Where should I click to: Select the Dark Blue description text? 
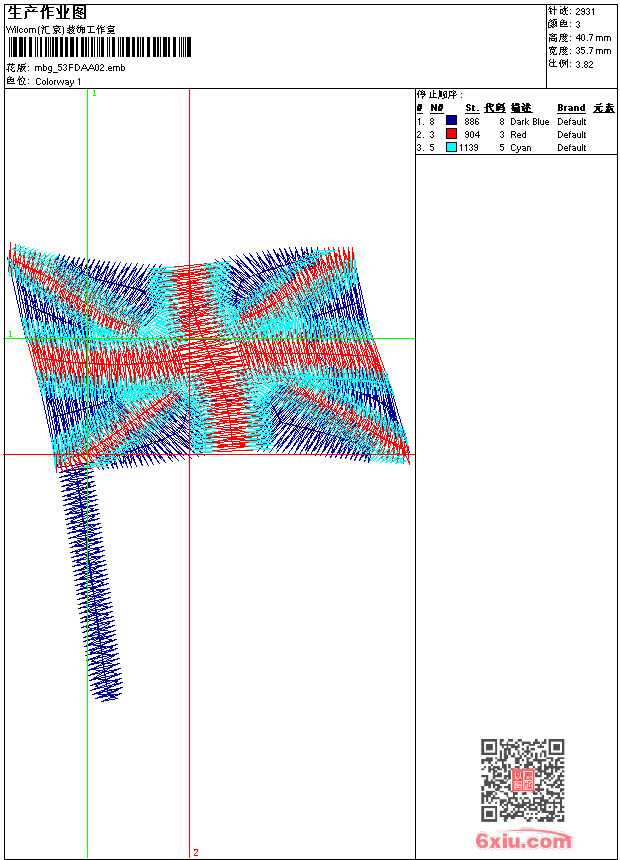pyautogui.click(x=529, y=122)
